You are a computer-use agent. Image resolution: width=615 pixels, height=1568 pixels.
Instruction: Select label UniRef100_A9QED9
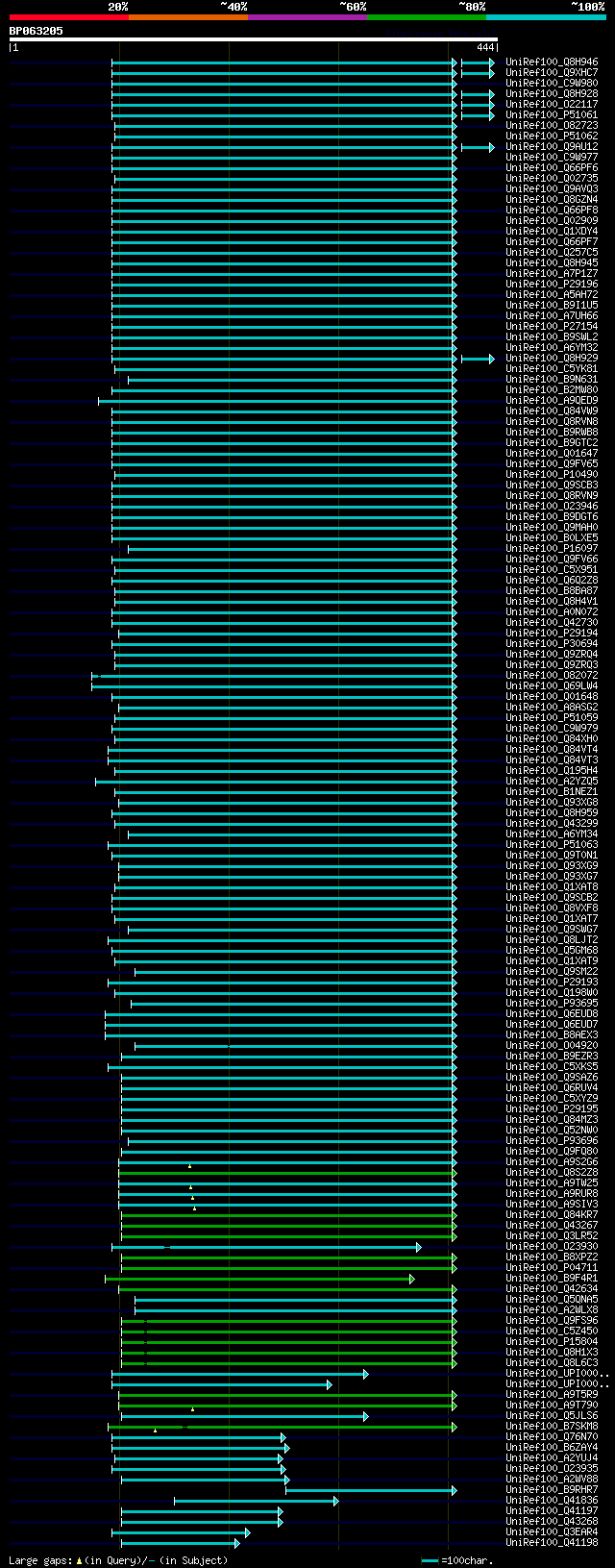pyautogui.click(x=552, y=401)
